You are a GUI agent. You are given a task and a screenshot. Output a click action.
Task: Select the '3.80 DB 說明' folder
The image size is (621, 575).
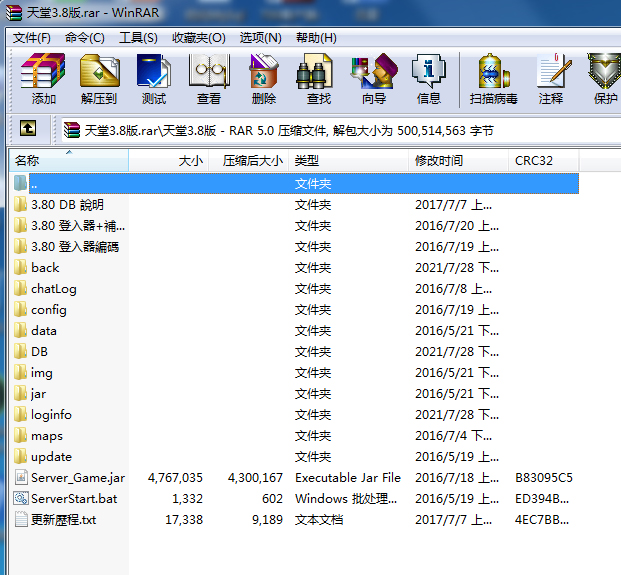pos(67,205)
